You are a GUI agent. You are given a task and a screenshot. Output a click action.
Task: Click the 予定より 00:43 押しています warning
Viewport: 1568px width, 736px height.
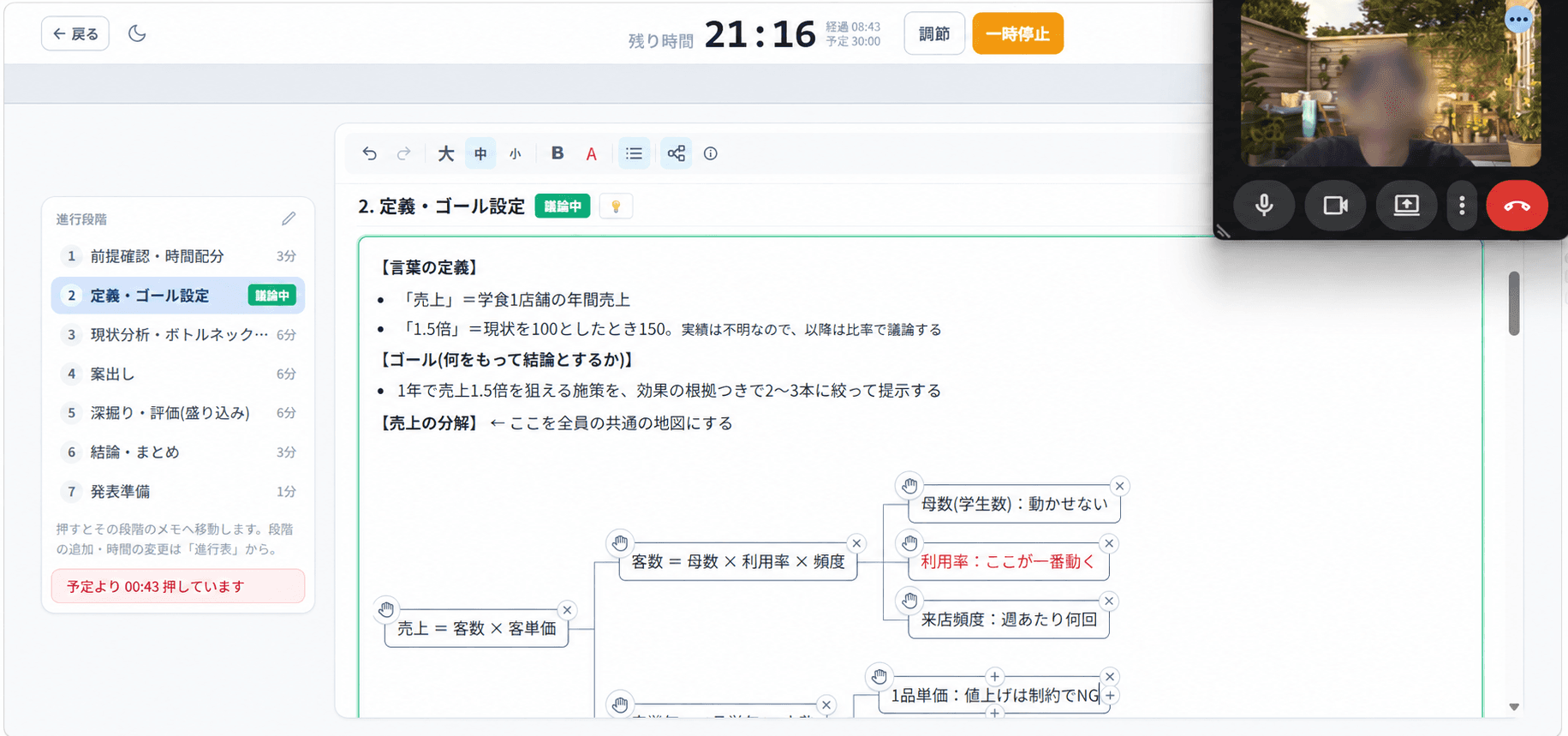[178, 586]
